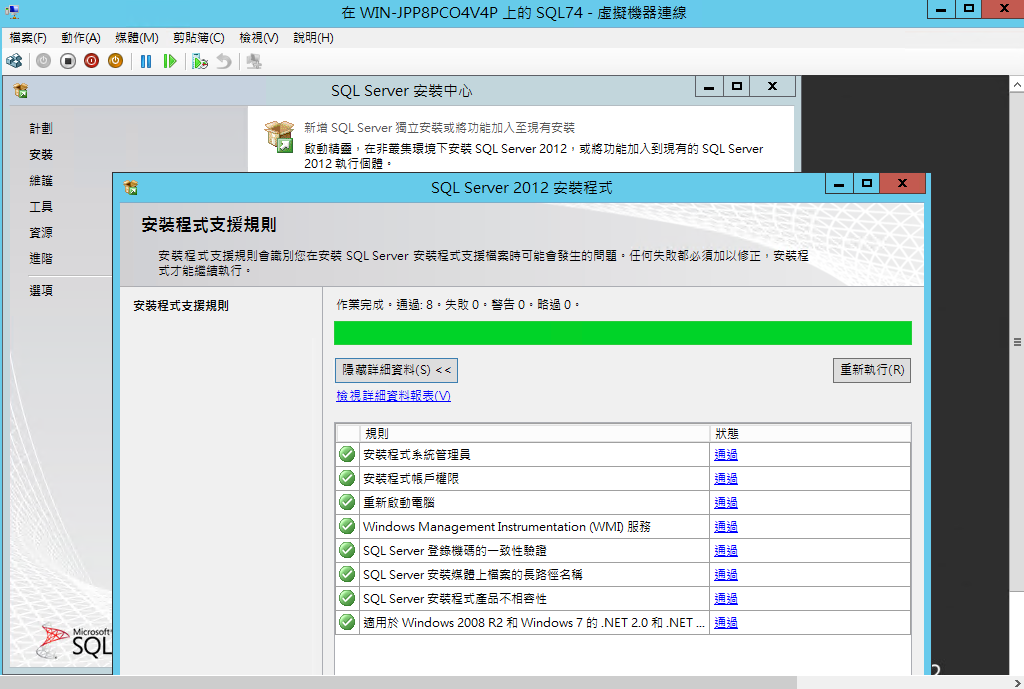
Task: Click the Start VM toolbar icon
Action: (x=43, y=61)
